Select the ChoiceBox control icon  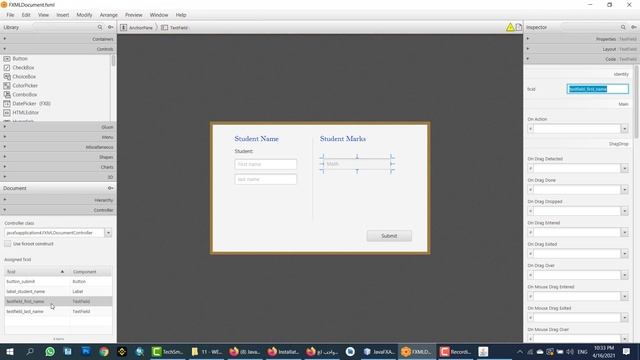[7, 76]
